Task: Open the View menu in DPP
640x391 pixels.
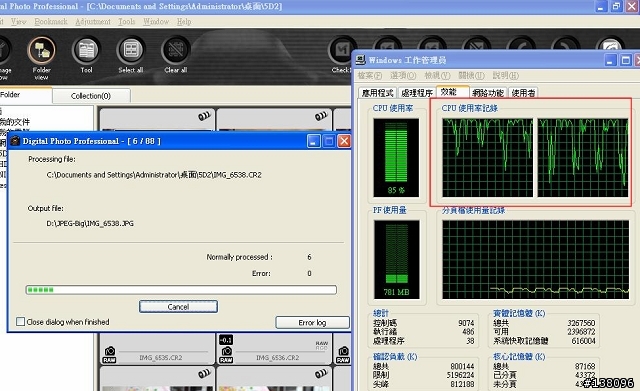Action: (x=19, y=22)
